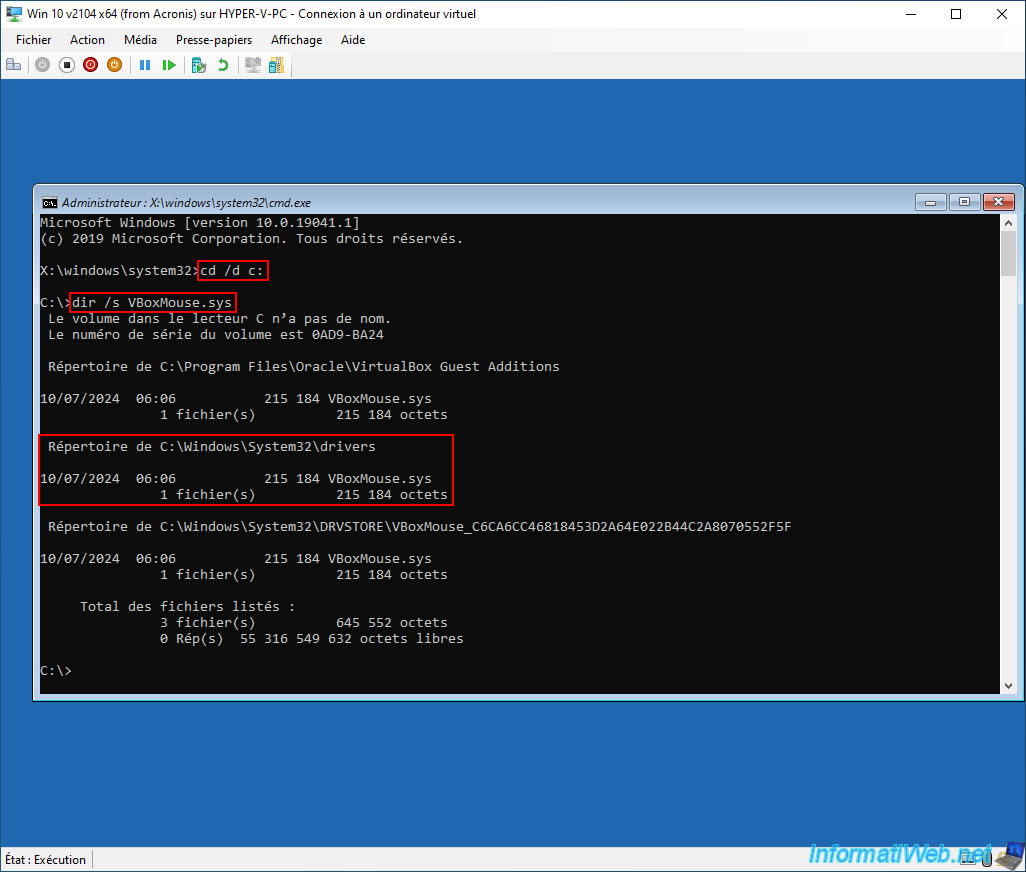Viewport: 1026px width, 872px height.
Task: Reset the VM with the green play icon
Action: [x=169, y=65]
